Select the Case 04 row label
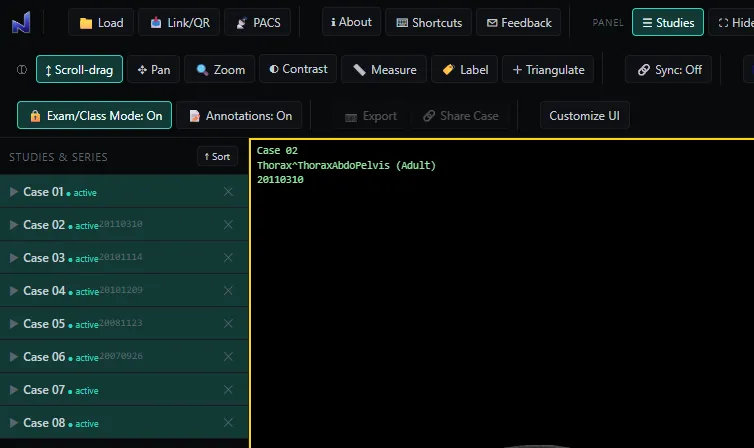This screenshot has height=448, width=754. pyautogui.click(x=44, y=291)
